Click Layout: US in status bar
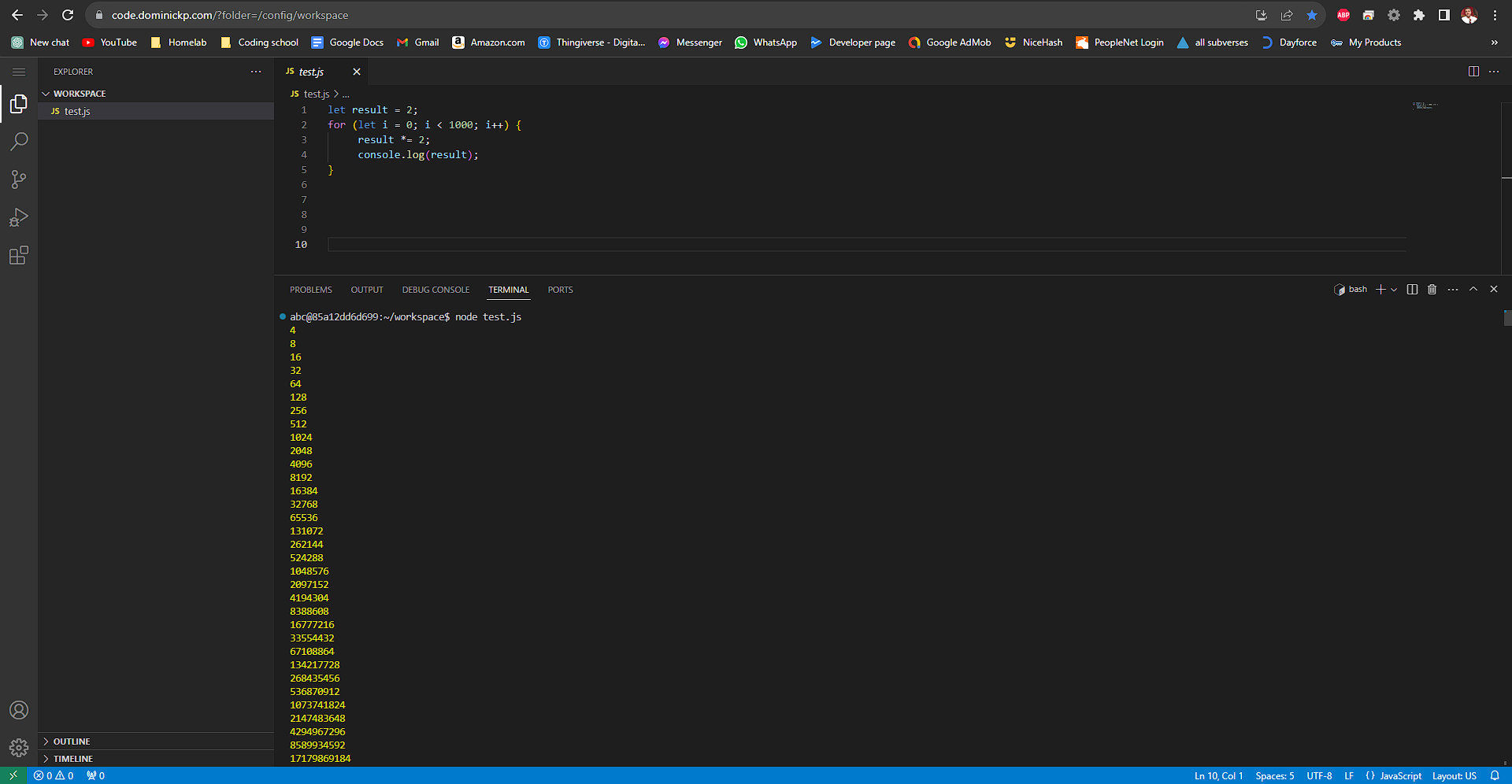The width and height of the screenshot is (1512, 784). pos(1454,775)
